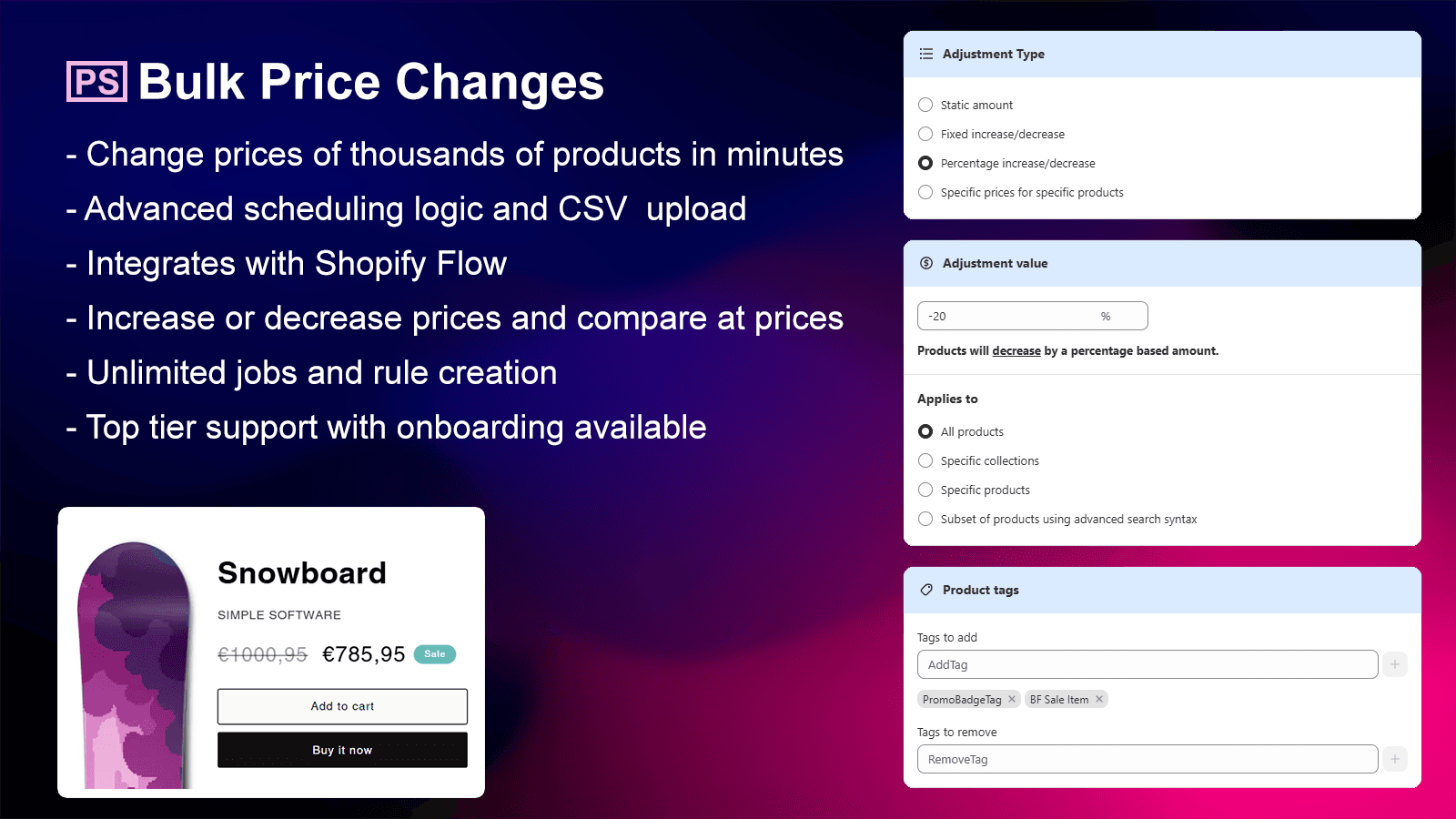Click the Add to cart button
This screenshot has height=819, width=1456.
tap(341, 706)
